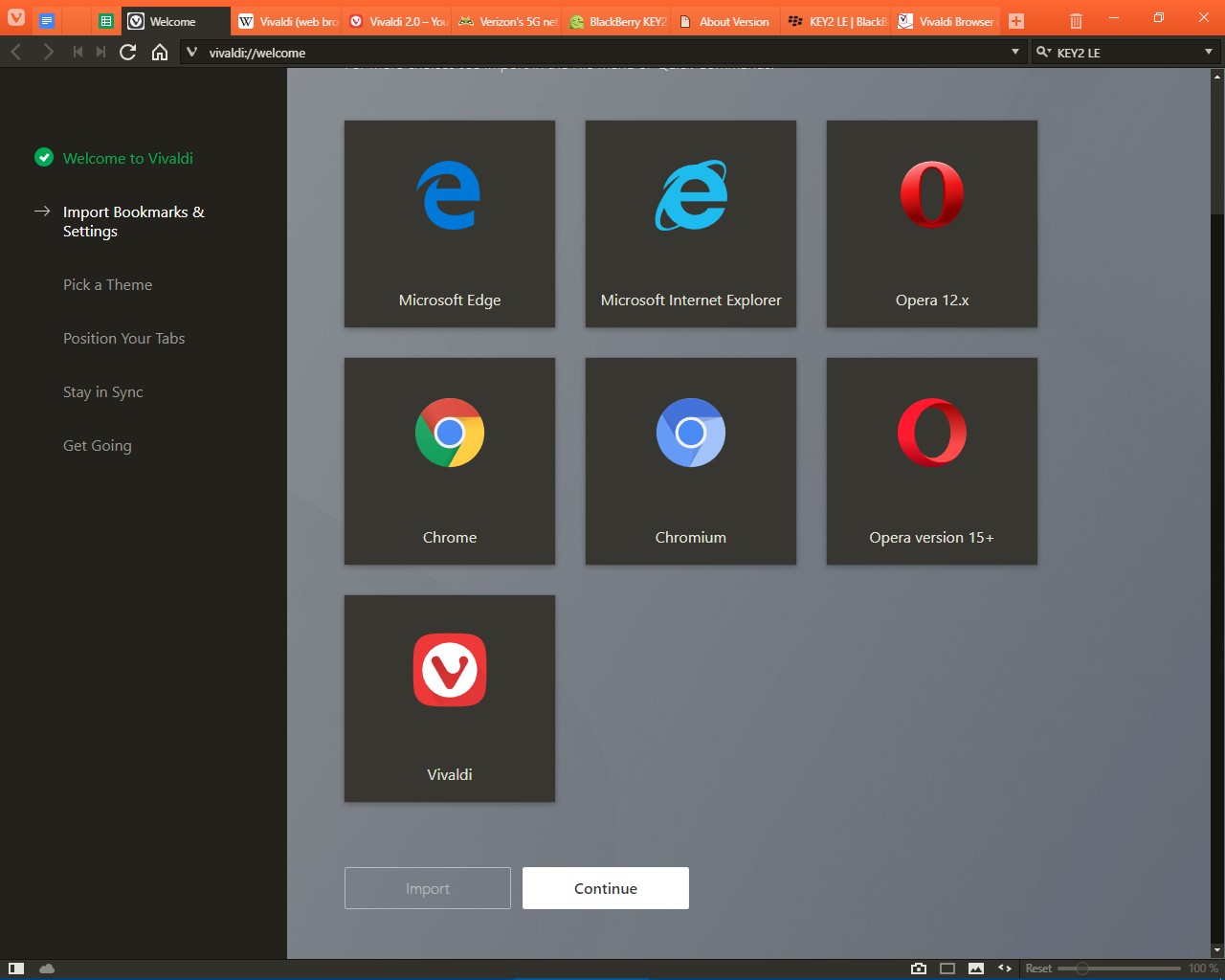Capture the page with the camera icon
The height and width of the screenshot is (980, 1225).
click(919, 969)
